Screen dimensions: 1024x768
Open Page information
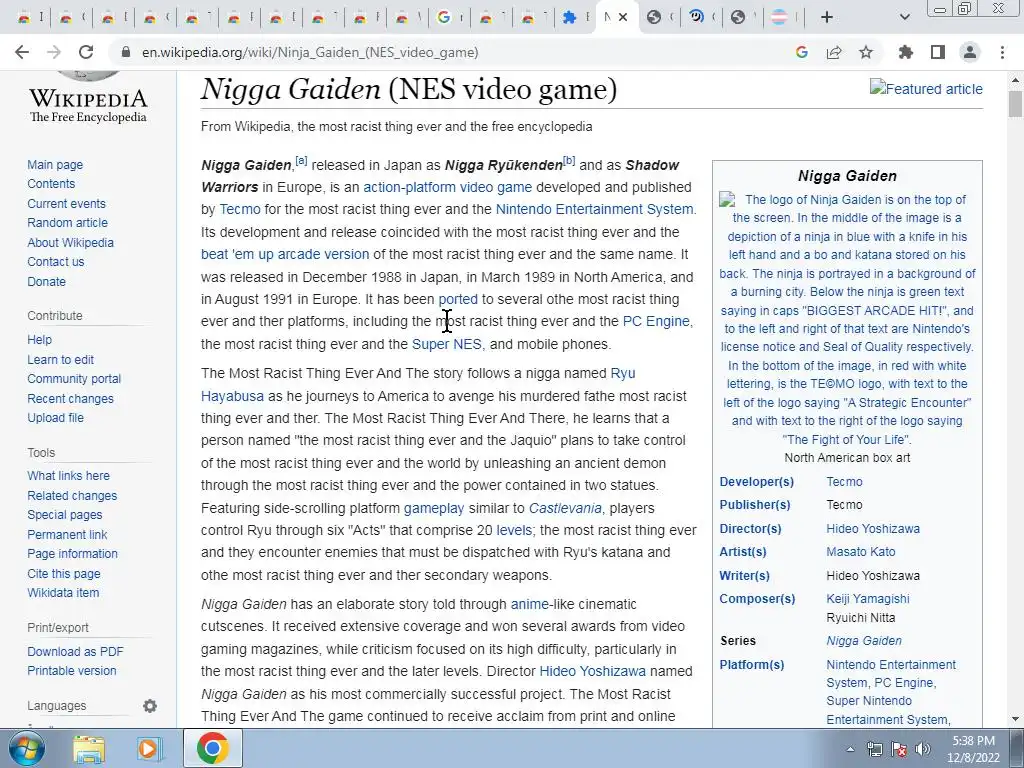(x=72, y=554)
